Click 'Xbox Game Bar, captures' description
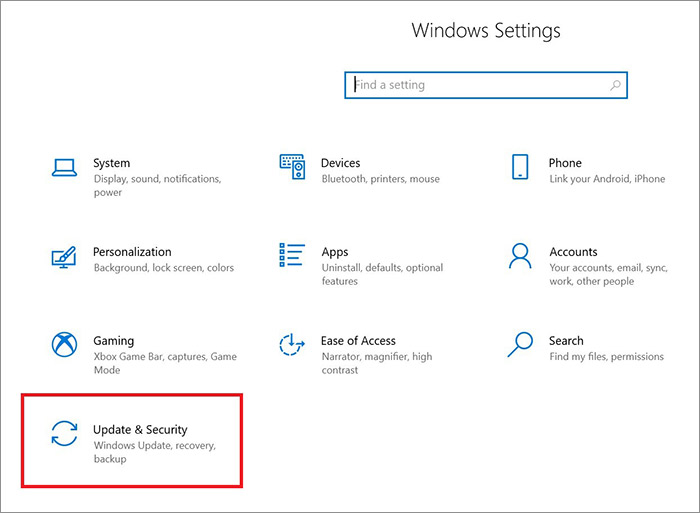 (x=165, y=363)
